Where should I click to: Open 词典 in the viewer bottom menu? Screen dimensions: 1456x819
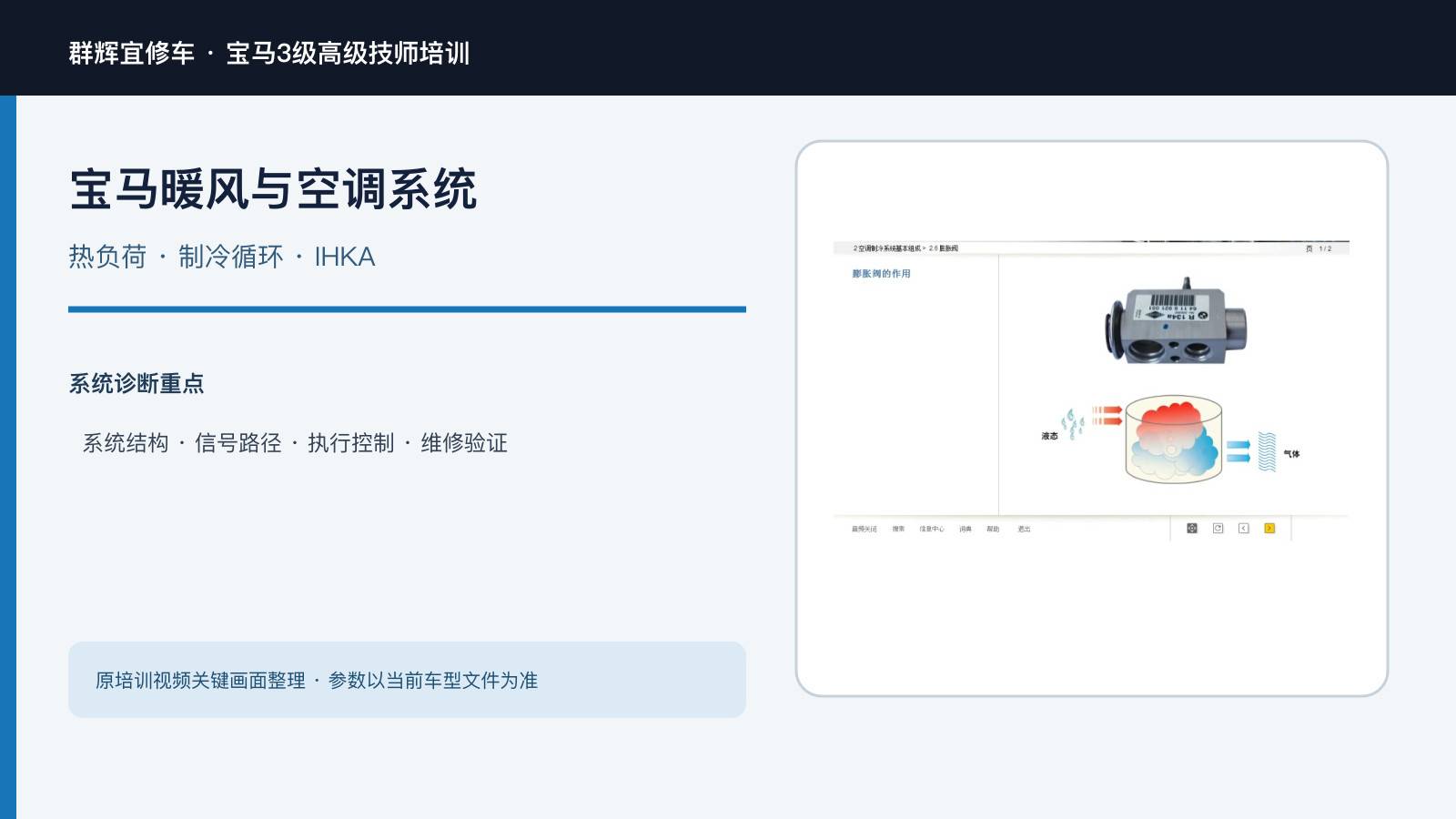tap(966, 529)
